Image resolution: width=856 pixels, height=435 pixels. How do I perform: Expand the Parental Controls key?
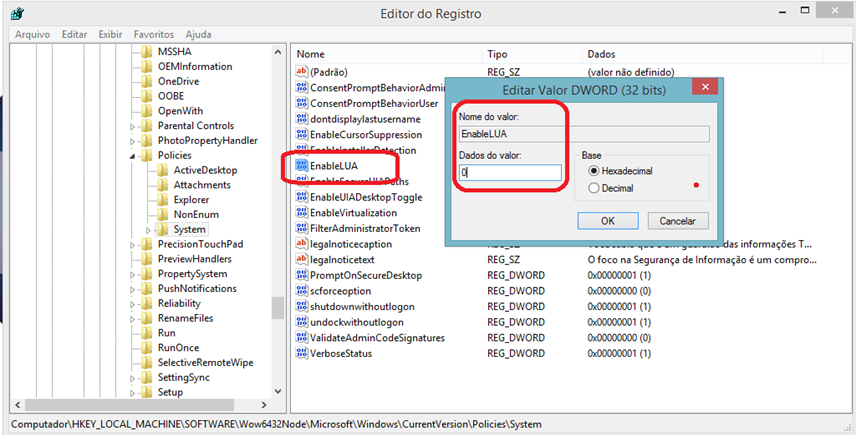coord(133,127)
